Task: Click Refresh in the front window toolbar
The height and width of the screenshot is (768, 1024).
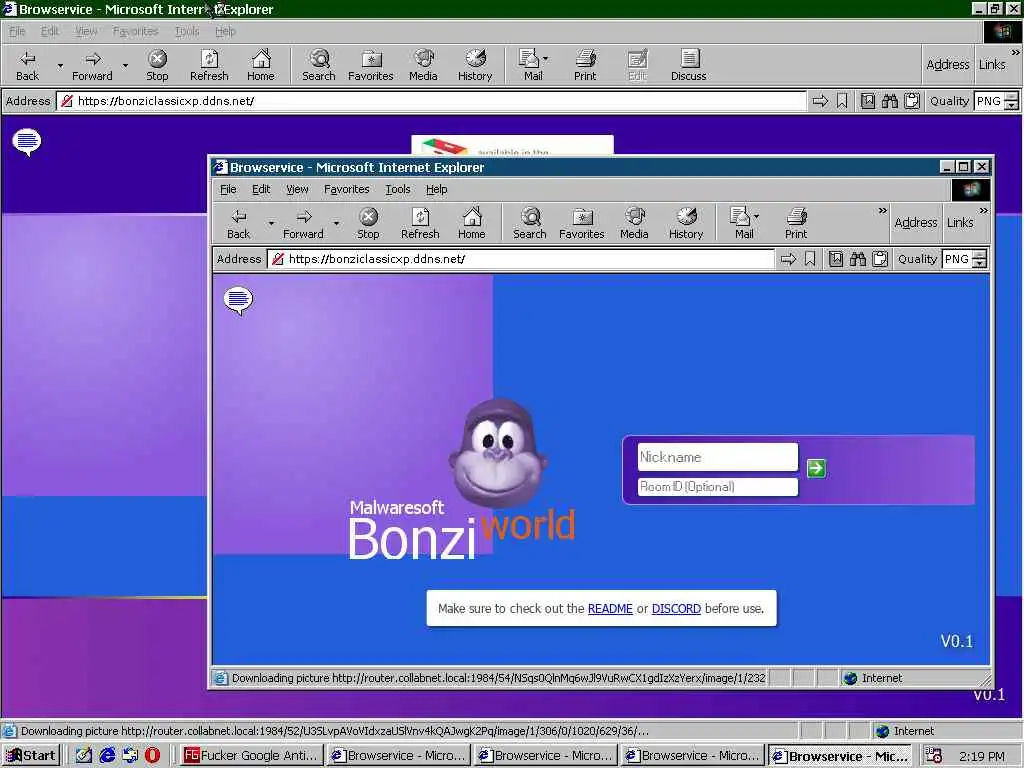Action: (420, 223)
